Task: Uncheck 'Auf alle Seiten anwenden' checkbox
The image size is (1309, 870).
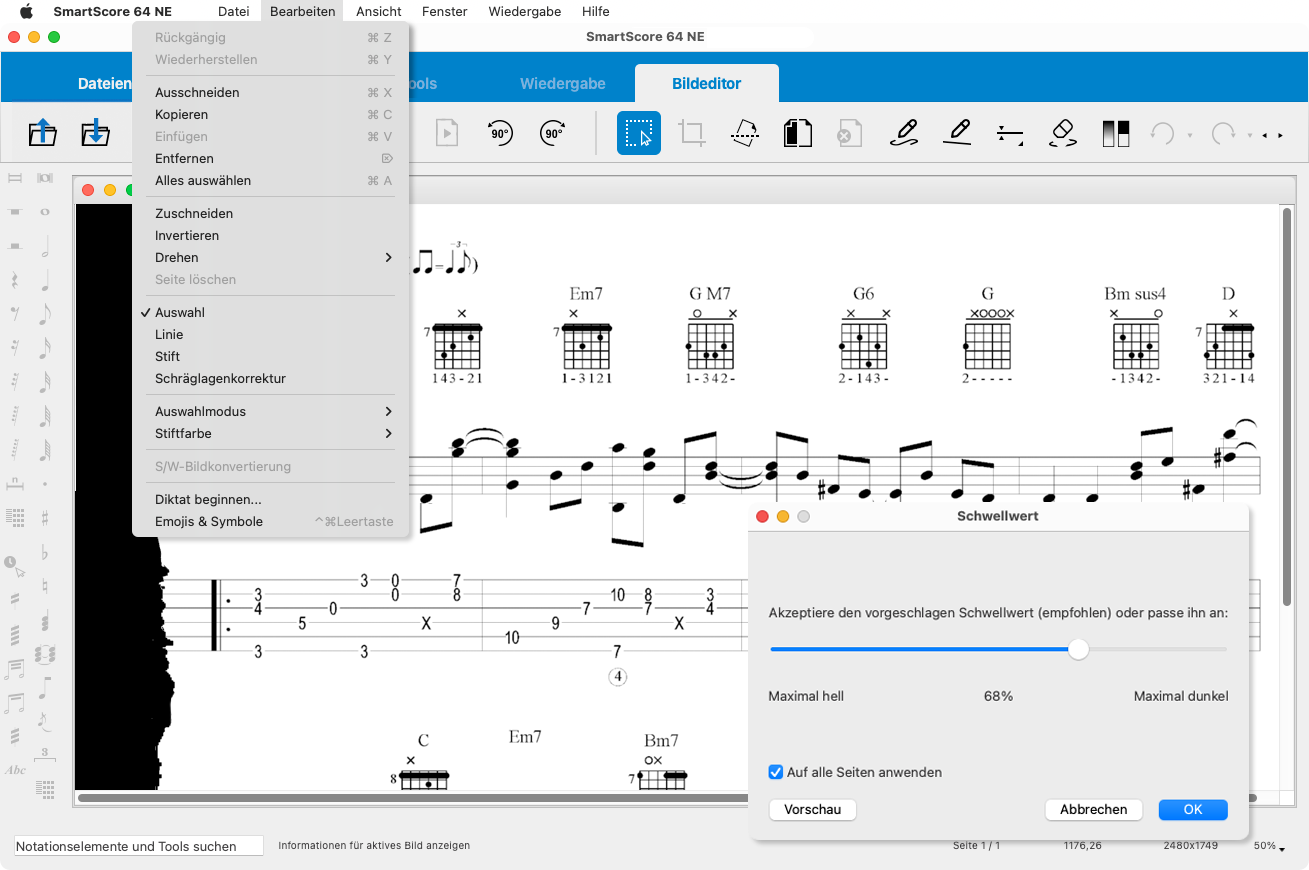Action: tap(775, 772)
